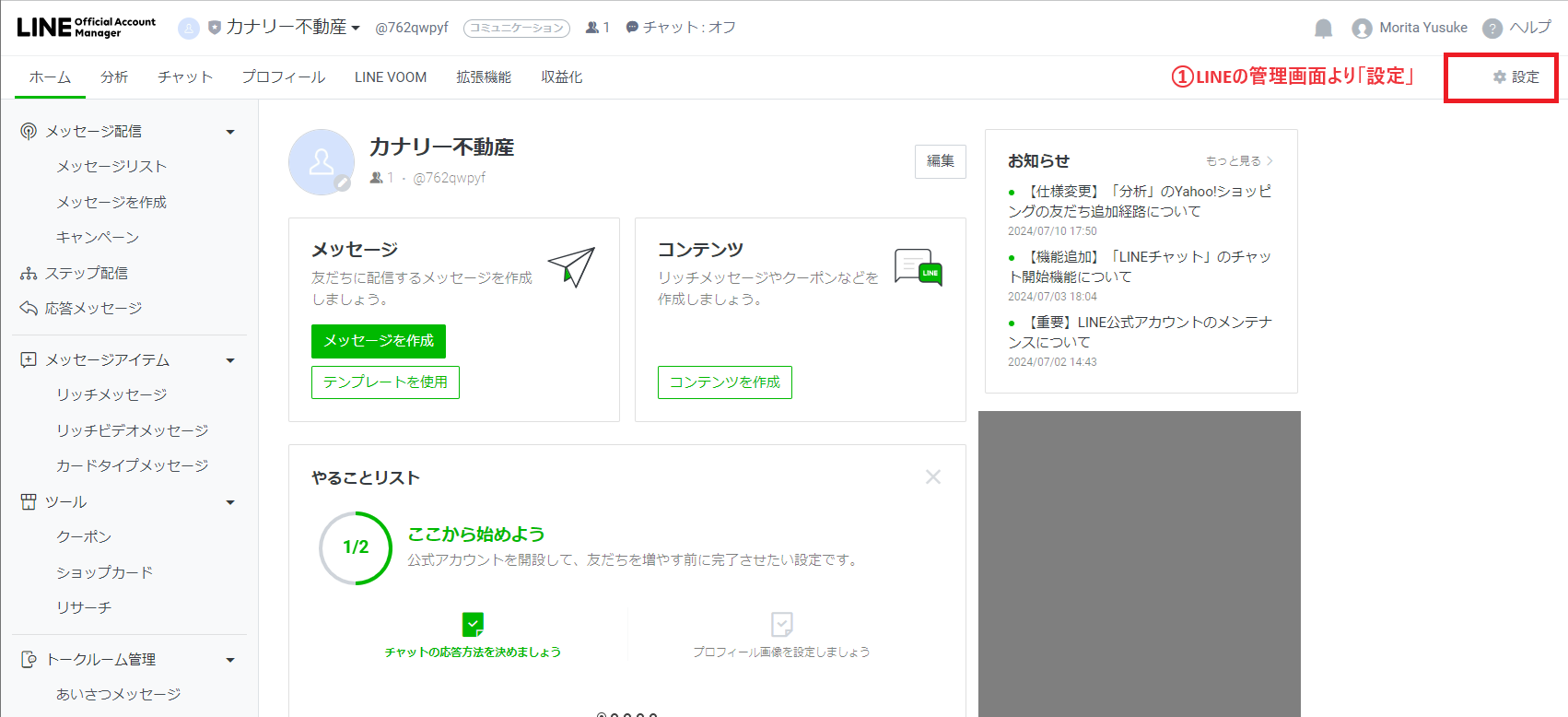Click the account avatar next to カナリー不動産 in header
Screen dimensions: 1568x717
click(x=189, y=29)
